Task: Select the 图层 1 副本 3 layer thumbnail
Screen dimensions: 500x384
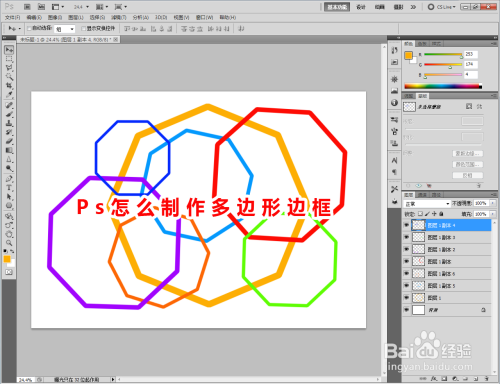Action: click(x=418, y=237)
